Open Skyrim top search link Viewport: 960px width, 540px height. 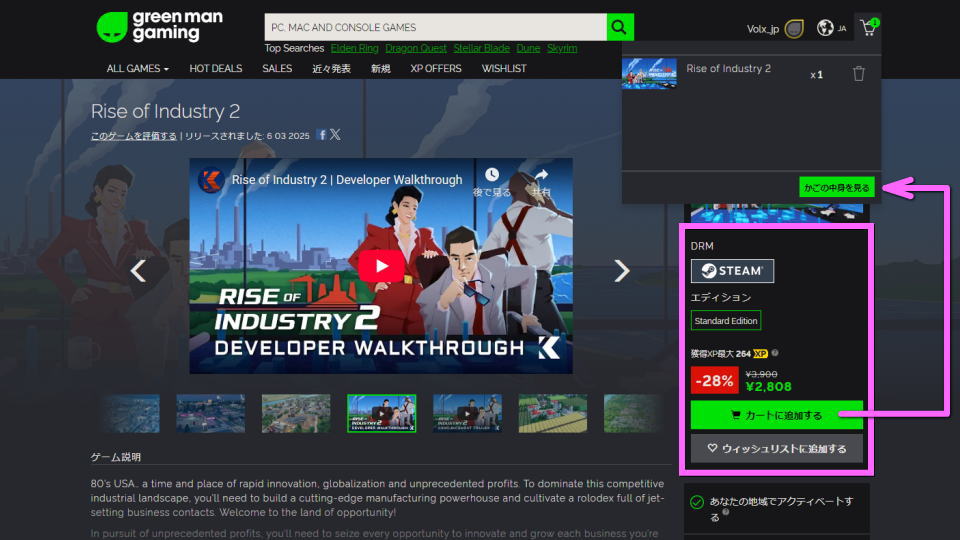pos(562,48)
